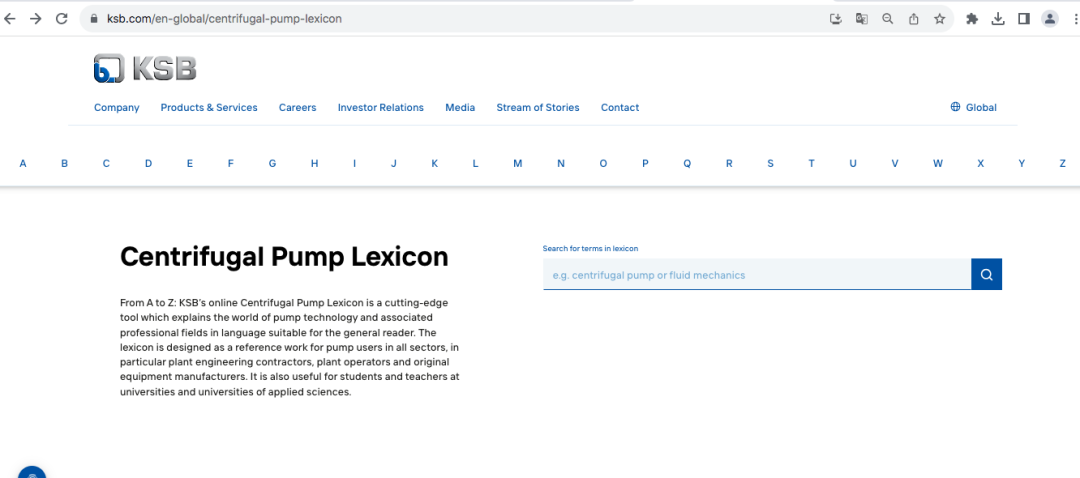The width and height of the screenshot is (1080, 478).
Task: Toggle the browser side panel icon
Action: tap(1024, 19)
